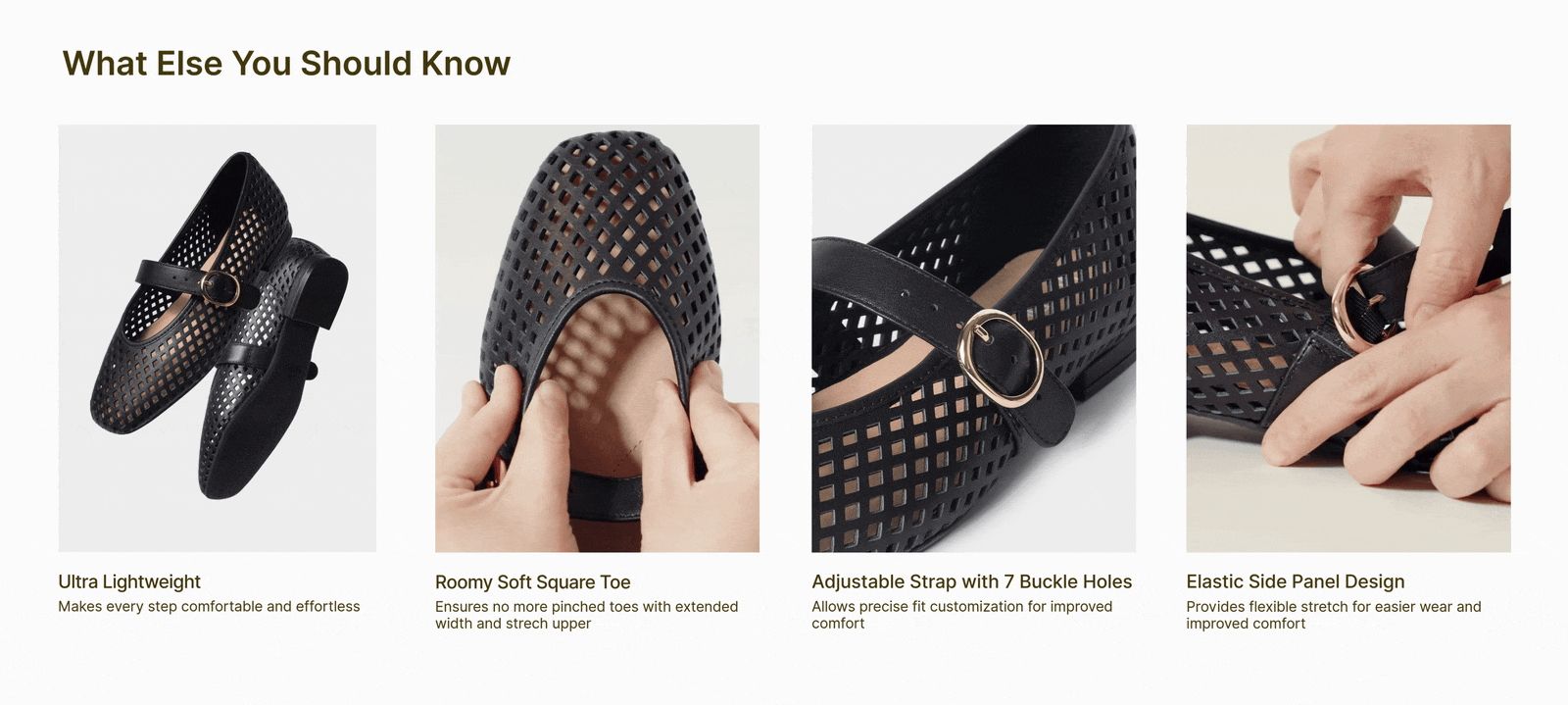This screenshot has height=705, width=1568.
Task: Select 'Adjustable Strap with 7 Buckle Holes' title
Action: coord(972,581)
